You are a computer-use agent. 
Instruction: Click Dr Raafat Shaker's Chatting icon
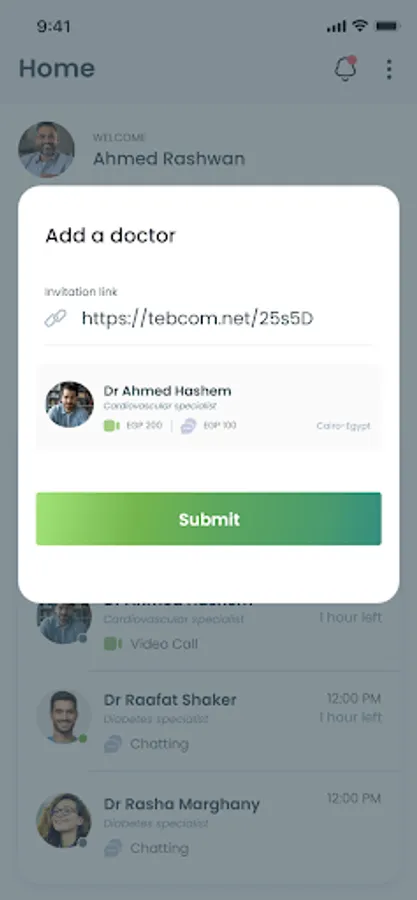pos(113,744)
